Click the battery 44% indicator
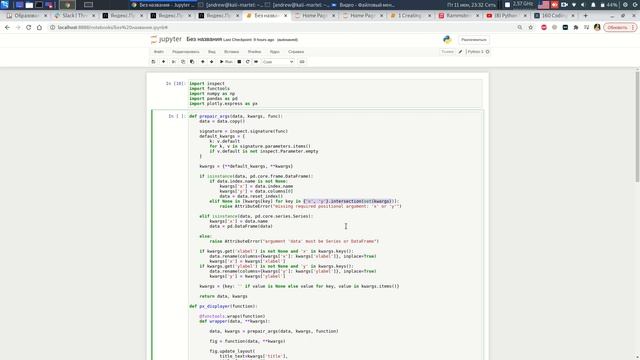The image size is (640, 360). [609, 5]
